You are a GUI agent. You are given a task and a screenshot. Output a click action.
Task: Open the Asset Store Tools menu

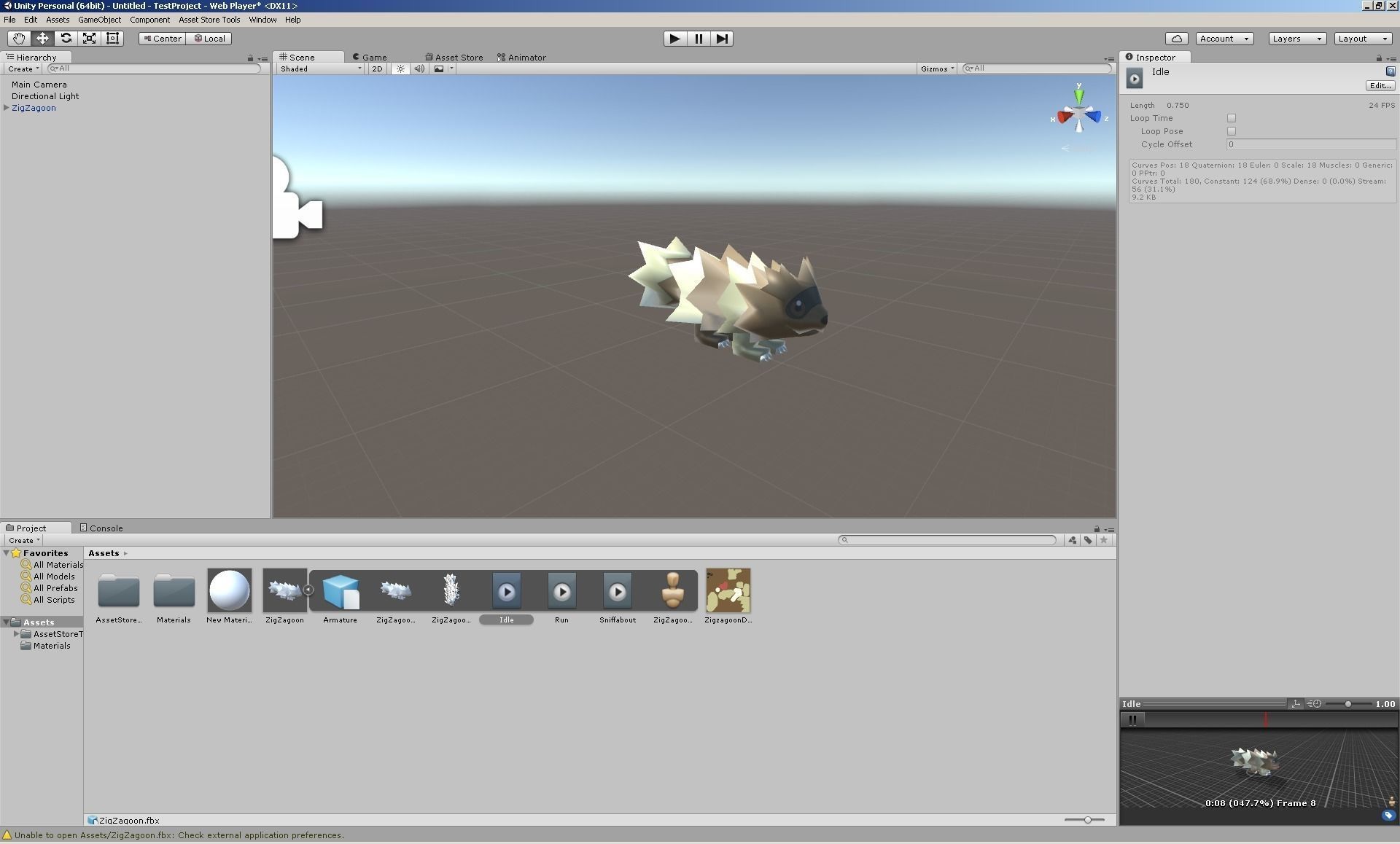pyautogui.click(x=209, y=20)
